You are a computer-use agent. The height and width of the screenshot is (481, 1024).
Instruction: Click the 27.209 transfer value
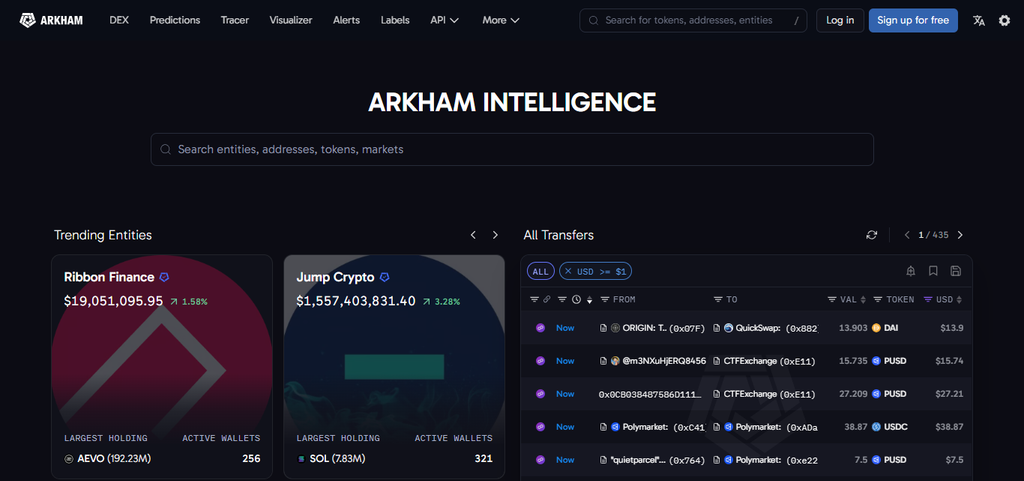coord(854,394)
